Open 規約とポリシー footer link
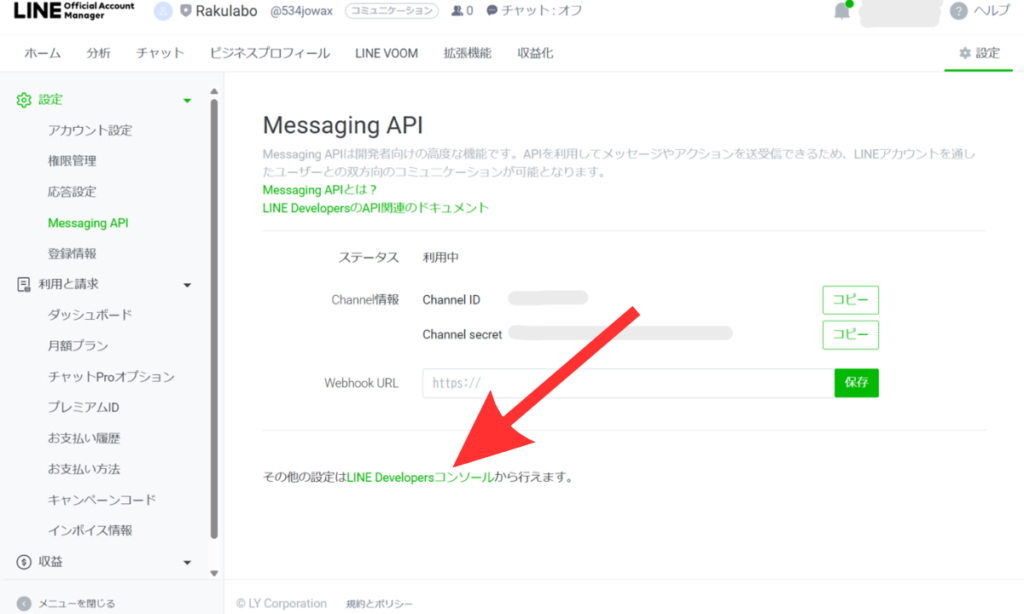1024x614 pixels. 379,604
